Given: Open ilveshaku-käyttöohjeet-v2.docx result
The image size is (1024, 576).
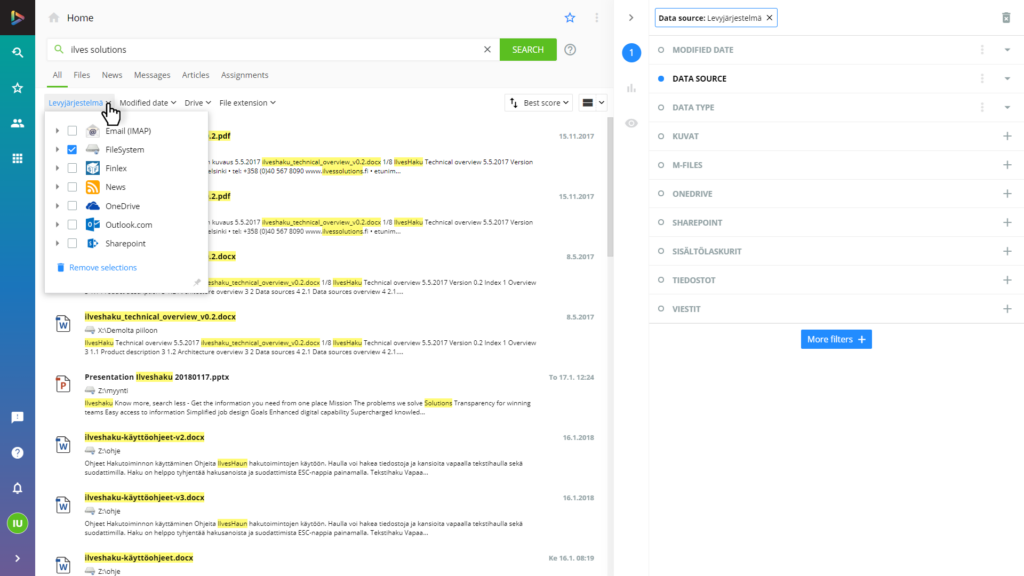Looking at the screenshot, I should tap(144, 437).
